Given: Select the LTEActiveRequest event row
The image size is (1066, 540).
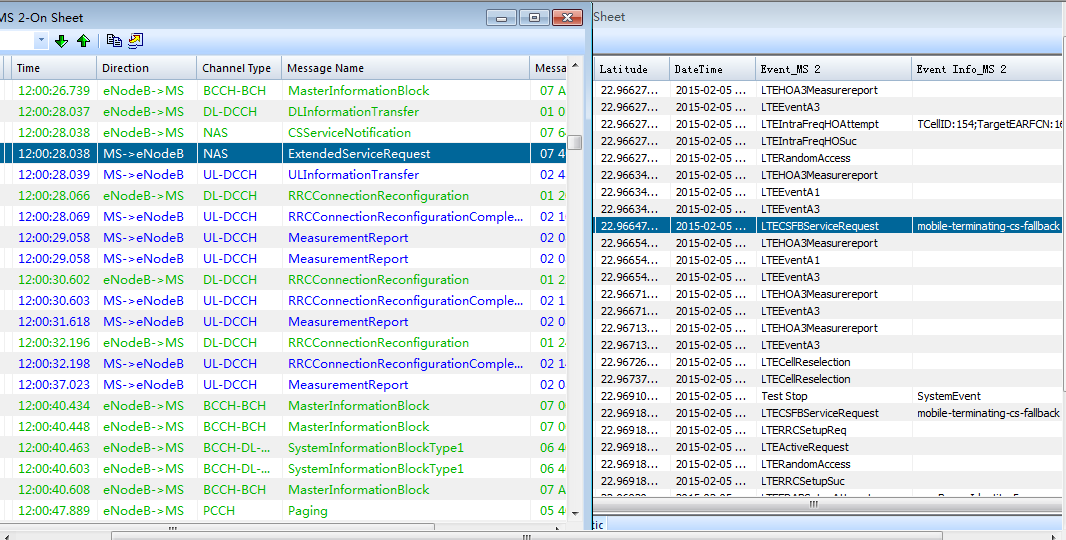Looking at the screenshot, I should tap(829, 447).
